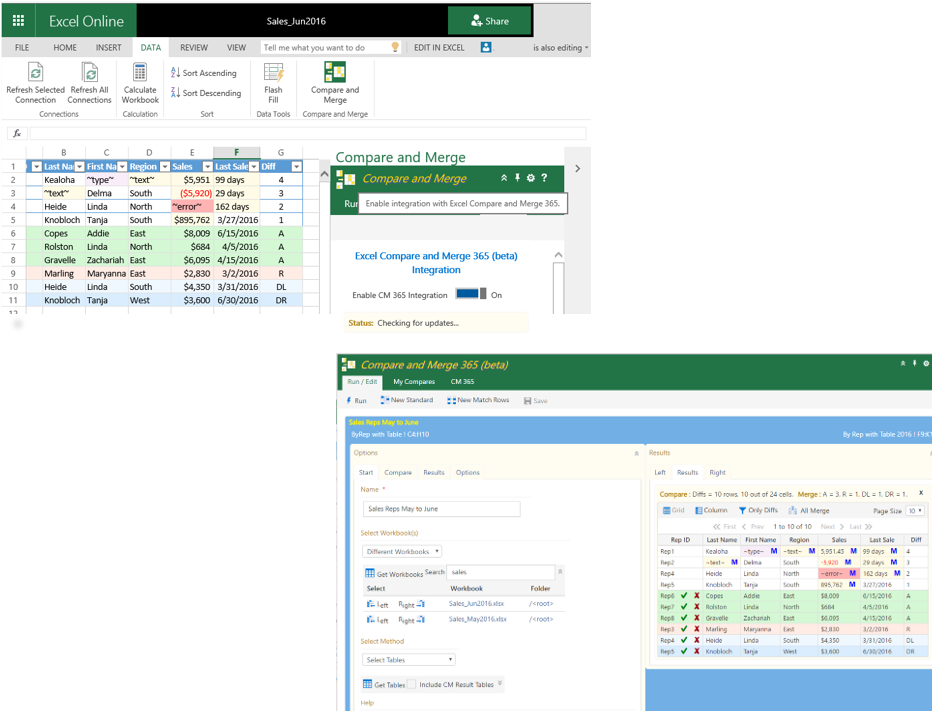The image size is (935, 711).
Task: Close the compare summary message
Action: pyautogui.click(x=921, y=493)
